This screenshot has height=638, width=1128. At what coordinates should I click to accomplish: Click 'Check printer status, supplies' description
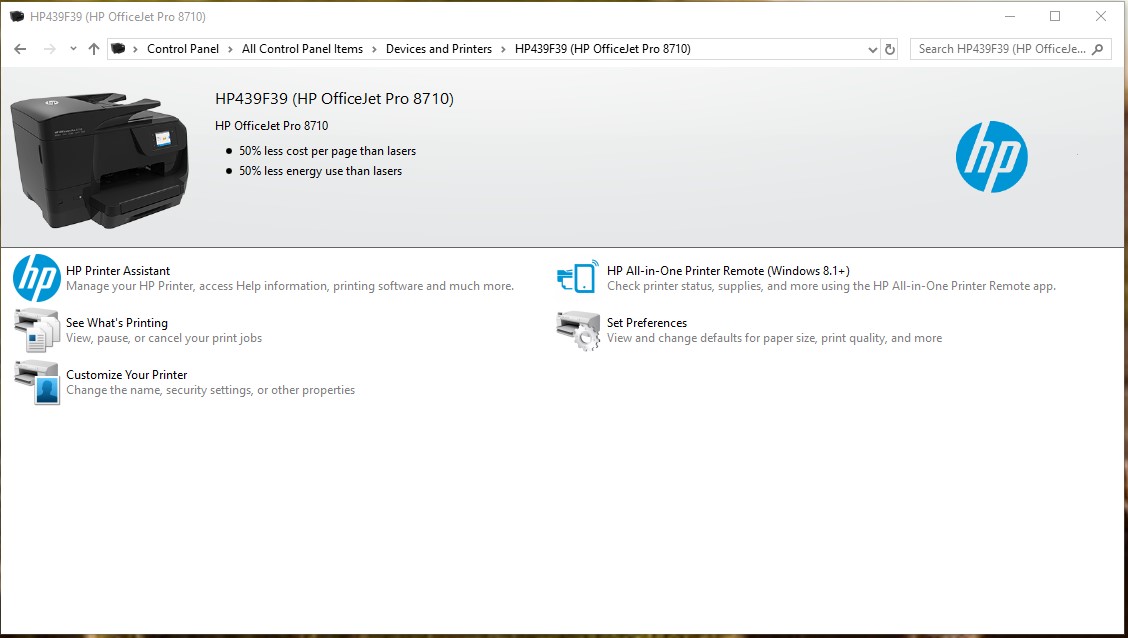pos(832,286)
